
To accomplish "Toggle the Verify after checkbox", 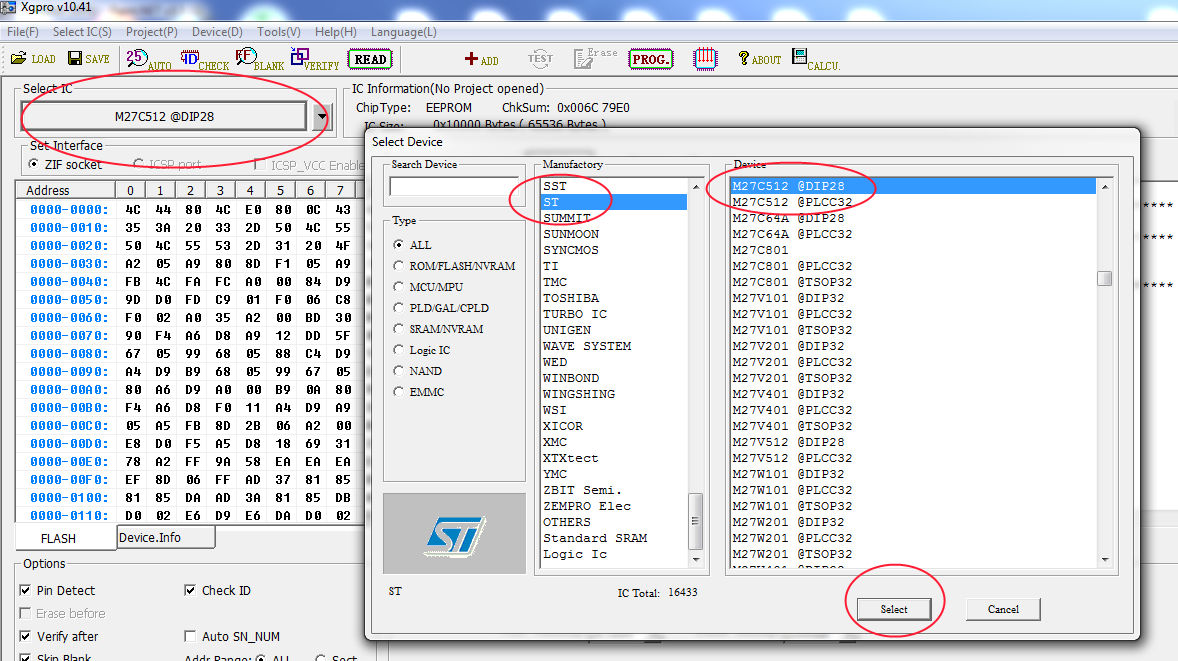I will 26,636.
